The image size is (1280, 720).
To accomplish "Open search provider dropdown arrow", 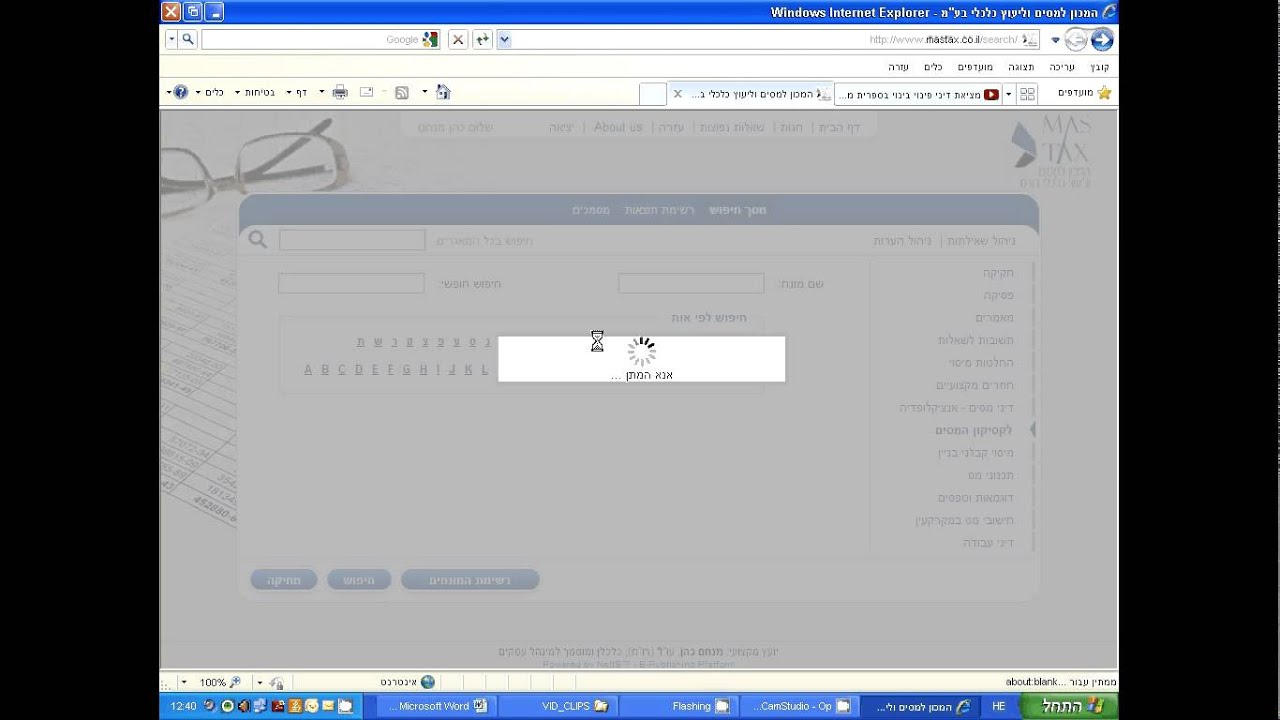I will click(x=171, y=39).
